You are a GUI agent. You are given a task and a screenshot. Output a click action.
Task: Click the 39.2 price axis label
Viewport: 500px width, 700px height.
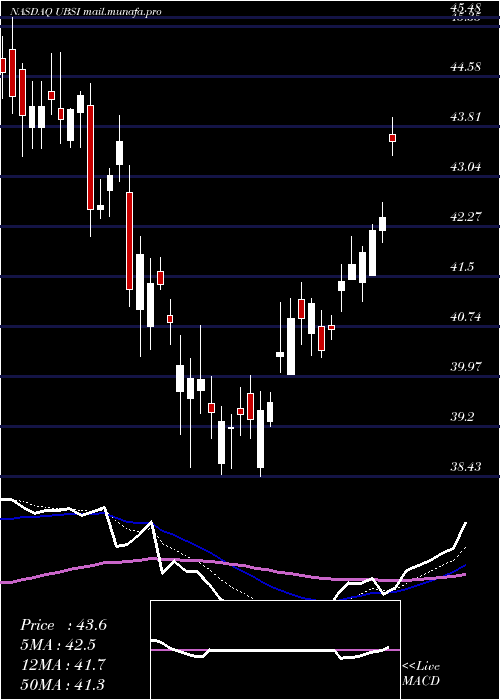coord(463,417)
